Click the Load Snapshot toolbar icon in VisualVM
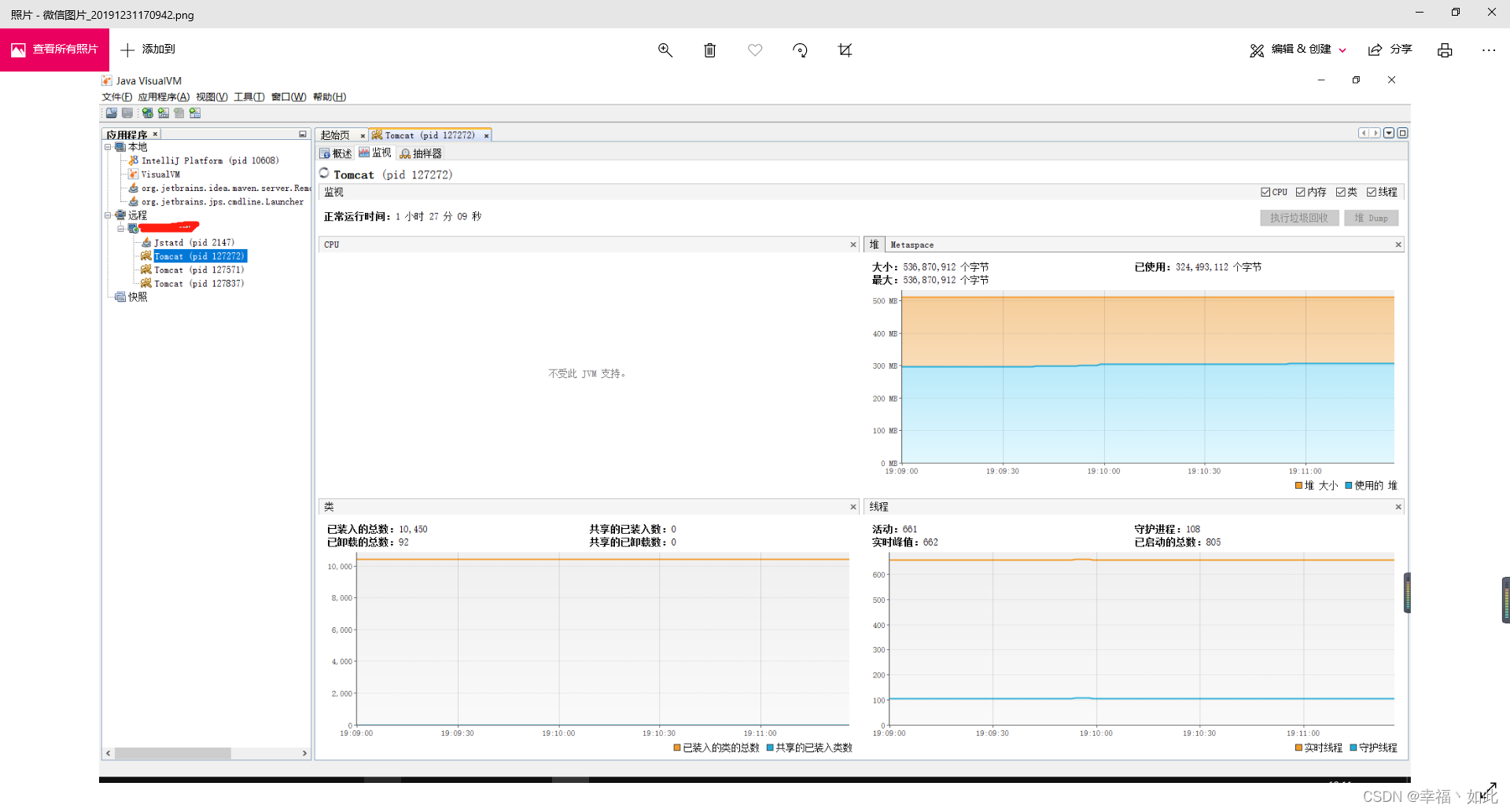 click(x=112, y=113)
